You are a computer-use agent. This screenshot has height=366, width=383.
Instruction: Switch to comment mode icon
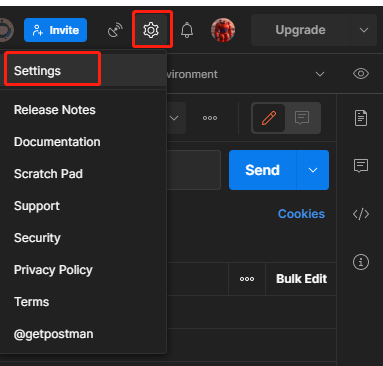tap(302, 118)
